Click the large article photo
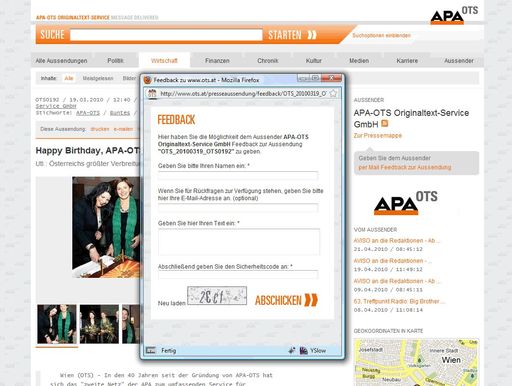 [x=106, y=227]
